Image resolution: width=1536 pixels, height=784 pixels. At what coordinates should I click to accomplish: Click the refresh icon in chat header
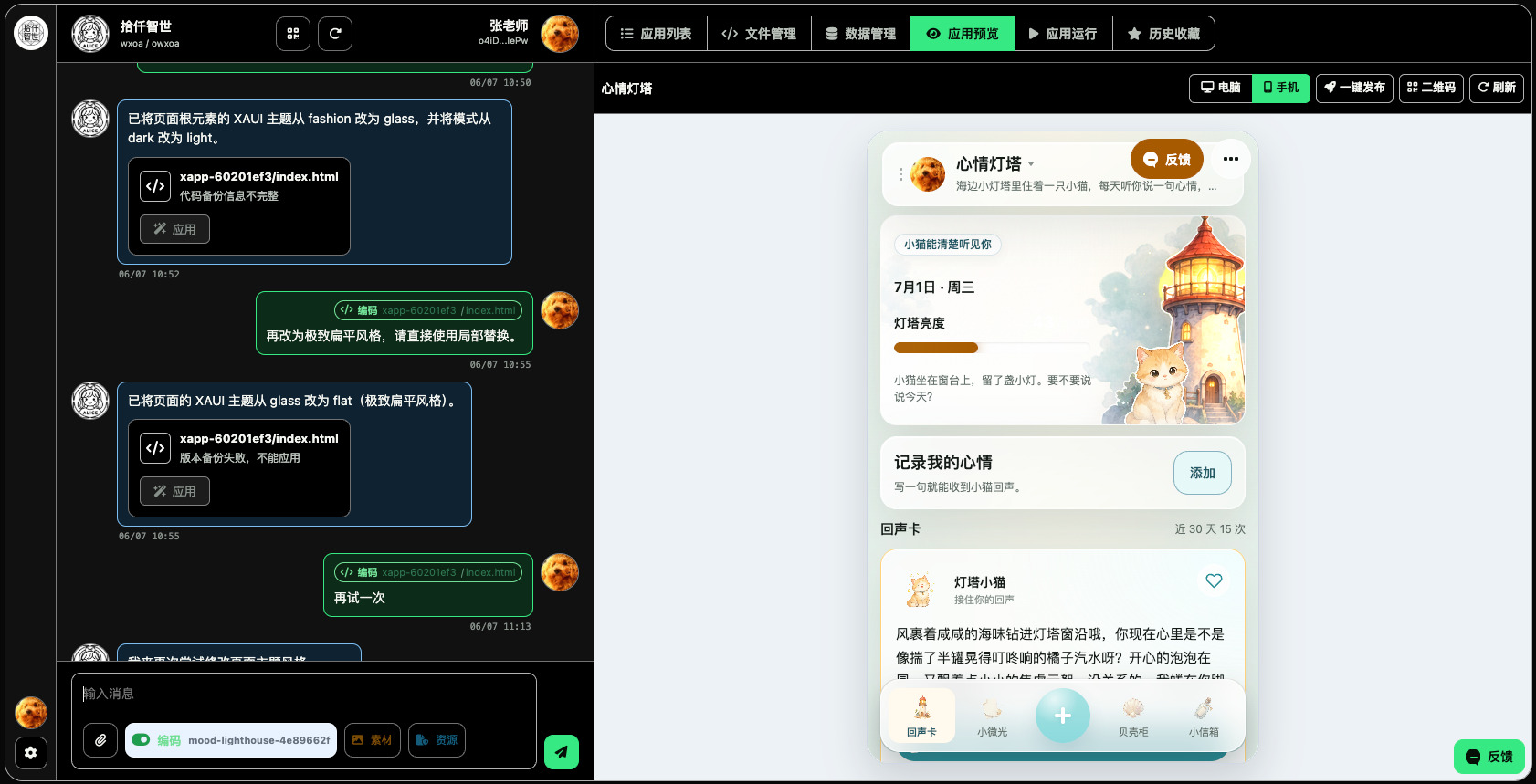coord(335,34)
